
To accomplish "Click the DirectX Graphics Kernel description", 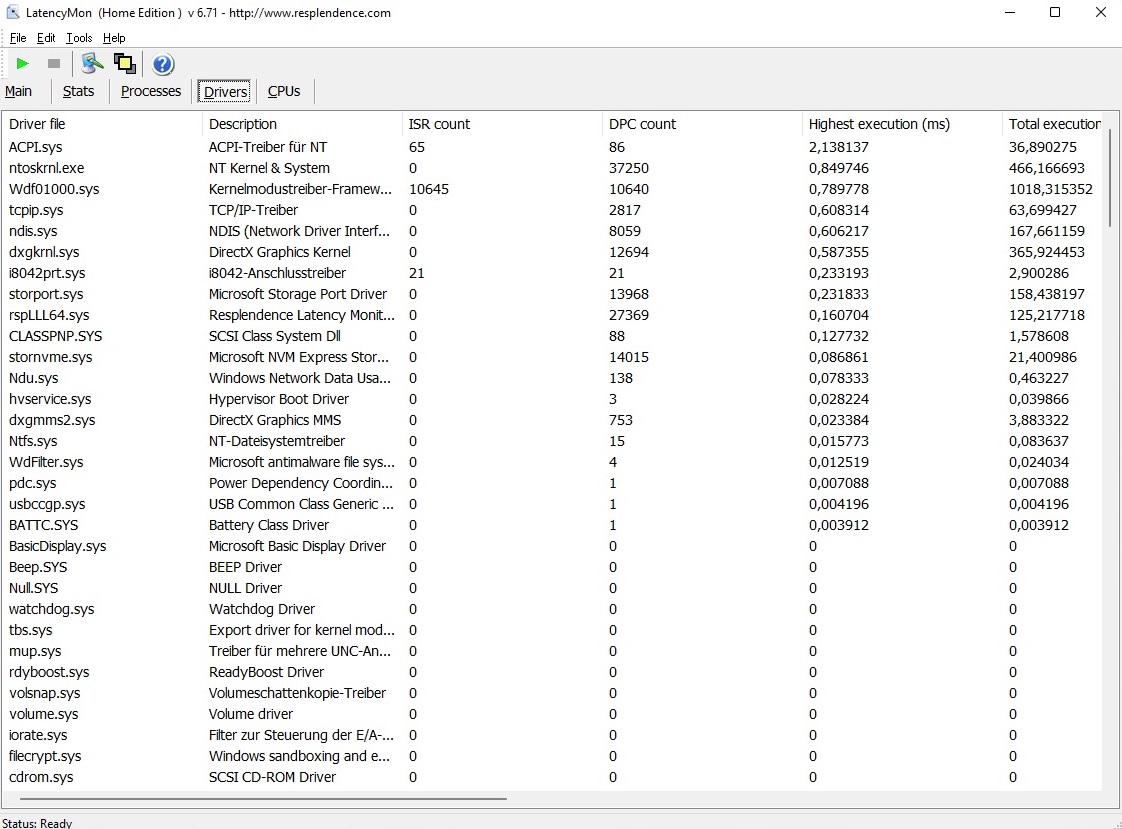I will [x=280, y=252].
